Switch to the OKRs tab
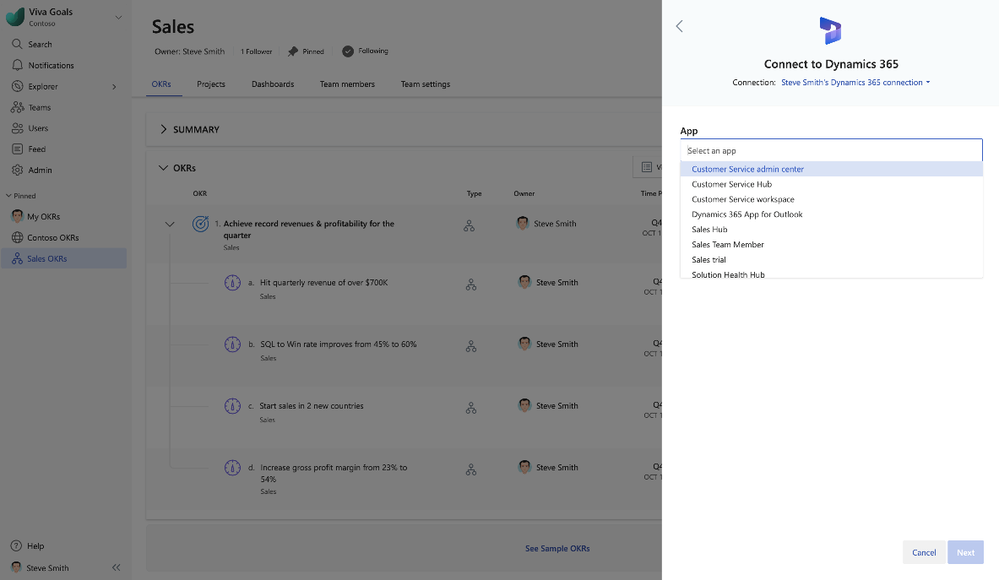Viewport: 999px width, 580px height. tap(161, 84)
